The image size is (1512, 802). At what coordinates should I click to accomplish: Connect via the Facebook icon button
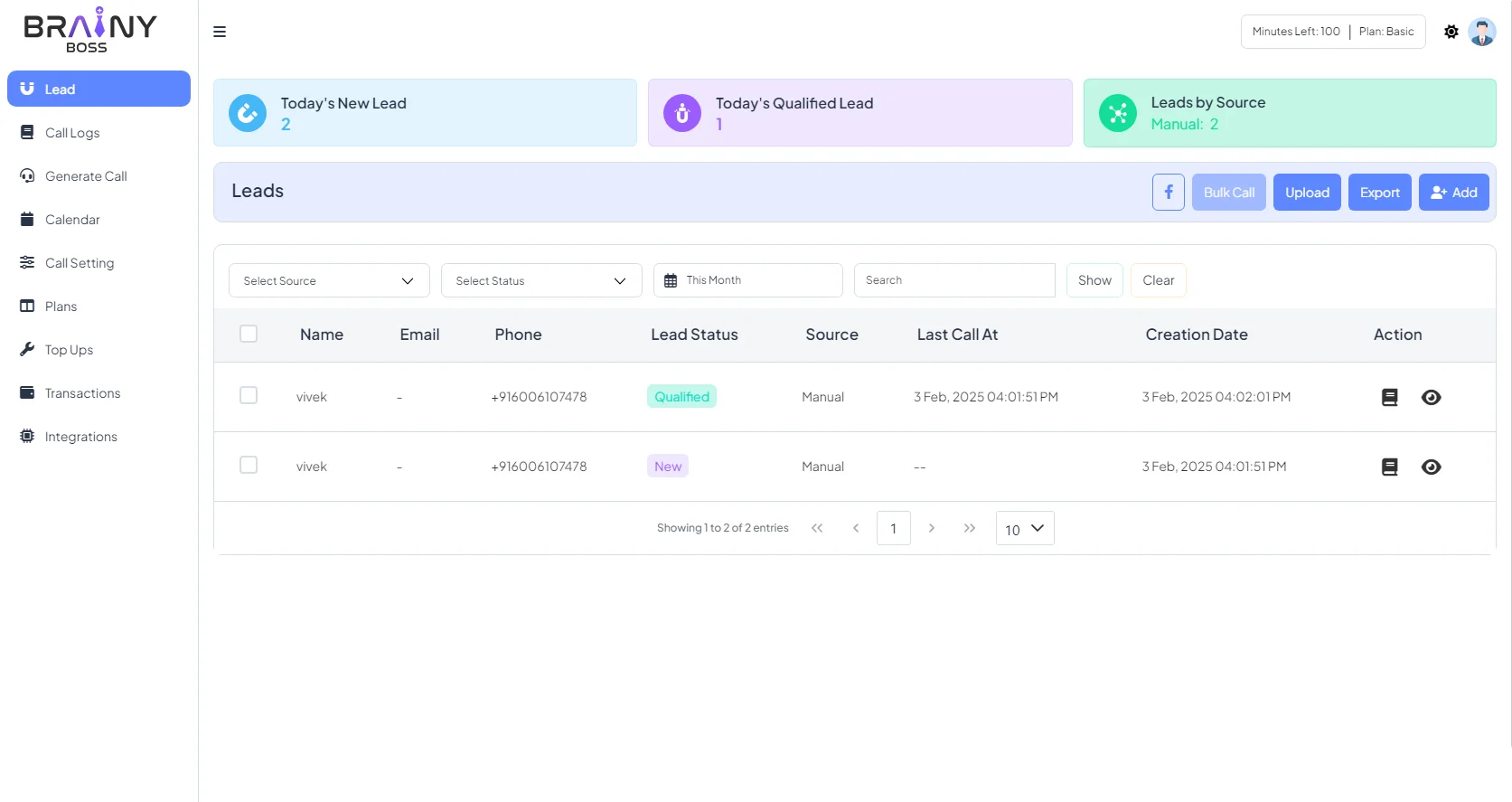coord(1169,193)
